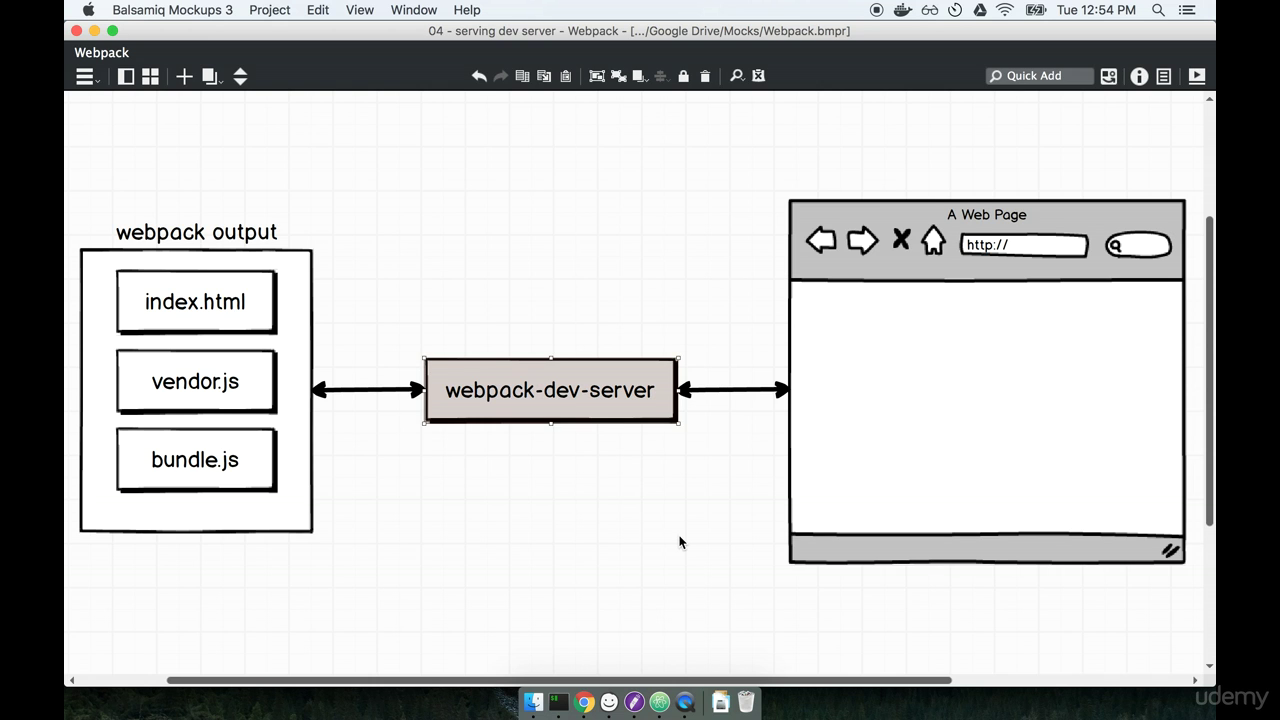Open the Balsamiq project hamburger menu
Viewport: 1280px width, 720px height.
pyautogui.click(x=86, y=77)
